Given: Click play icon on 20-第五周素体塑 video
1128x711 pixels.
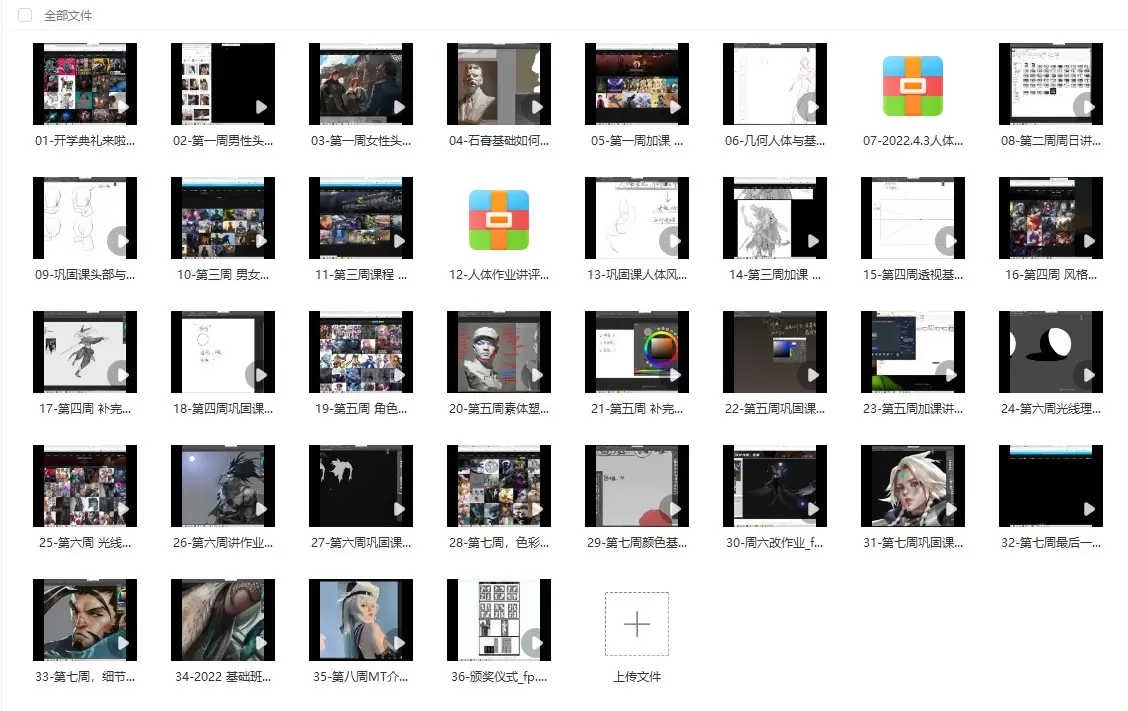Looking at the screenshot, I should coord(536,374).
